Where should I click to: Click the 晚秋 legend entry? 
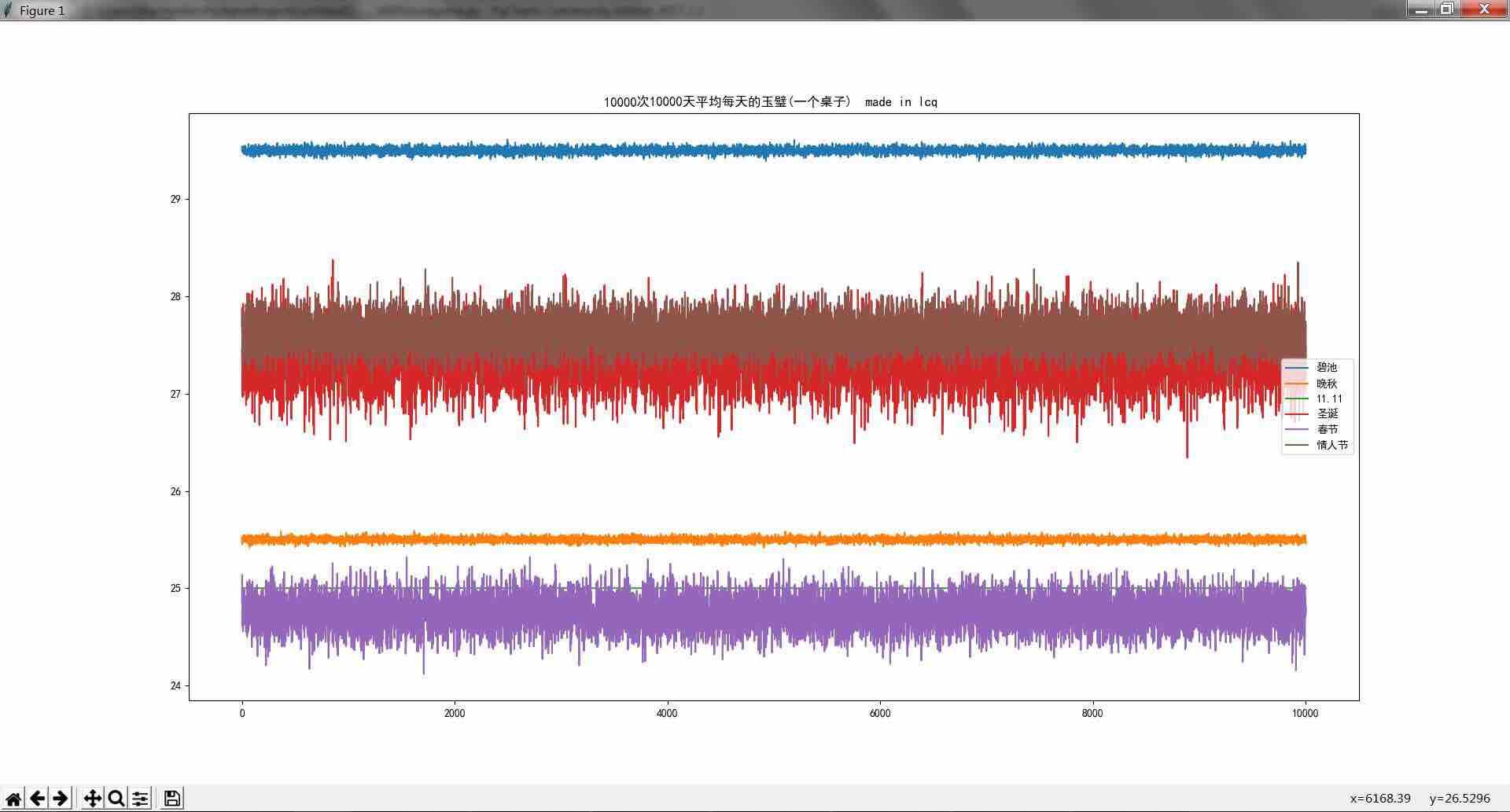1327,384
